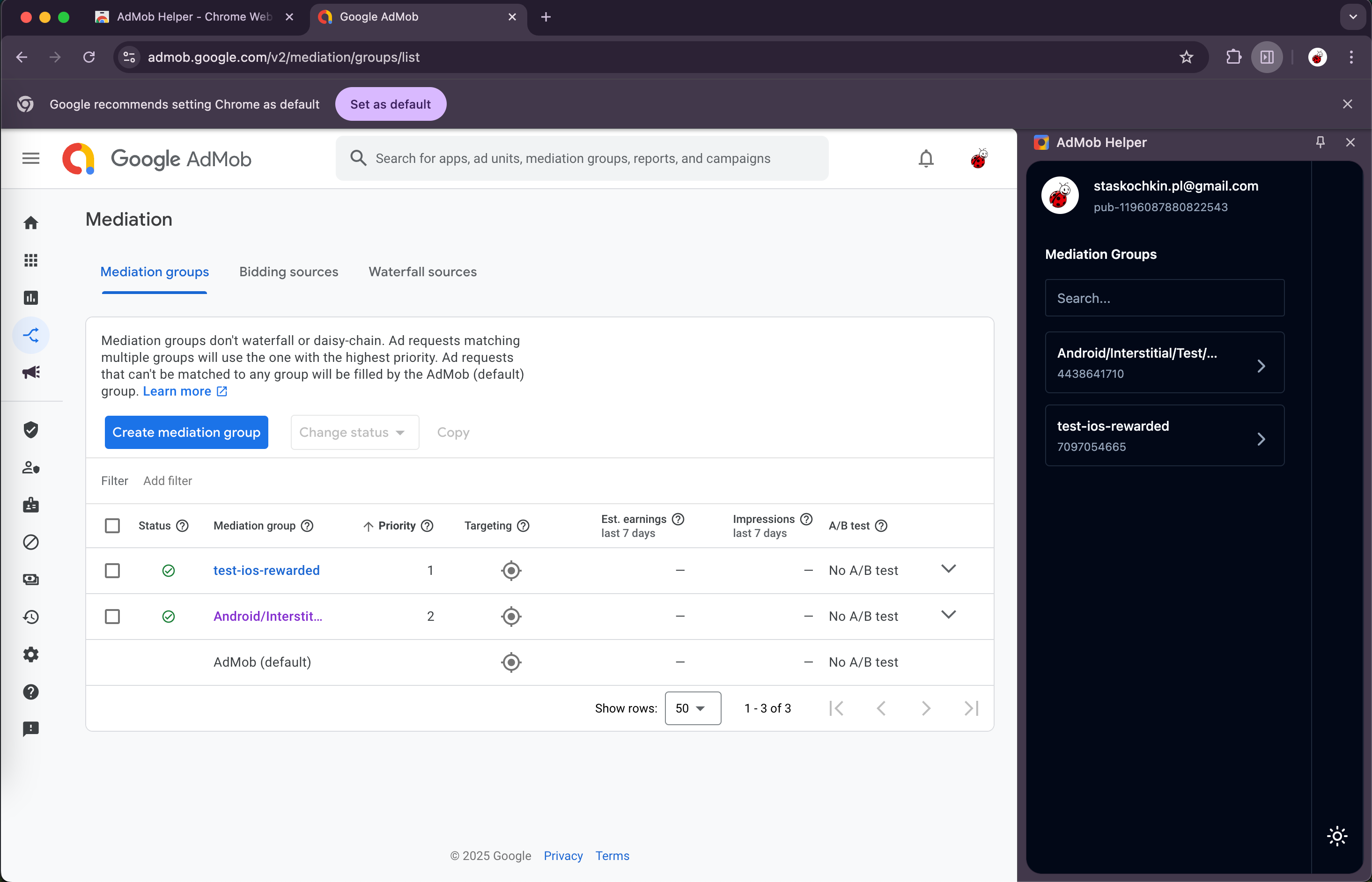The width and height of the screenshot is (1372, 882).
Task: Click Set as default button
Action: click(x=391, y=104)
